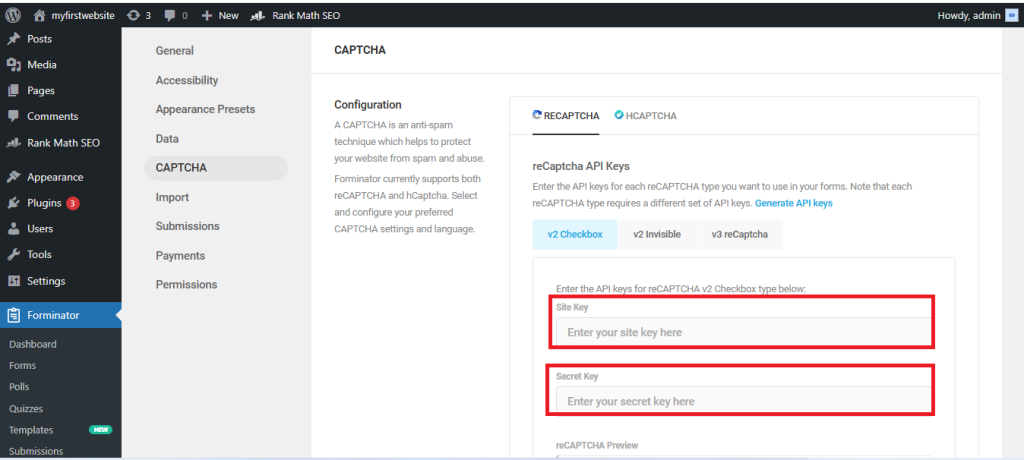Image resolution: width=1024 pixels, height=460 pixels.
Task: Select the v2 Invisible key type
Action: 656,235
